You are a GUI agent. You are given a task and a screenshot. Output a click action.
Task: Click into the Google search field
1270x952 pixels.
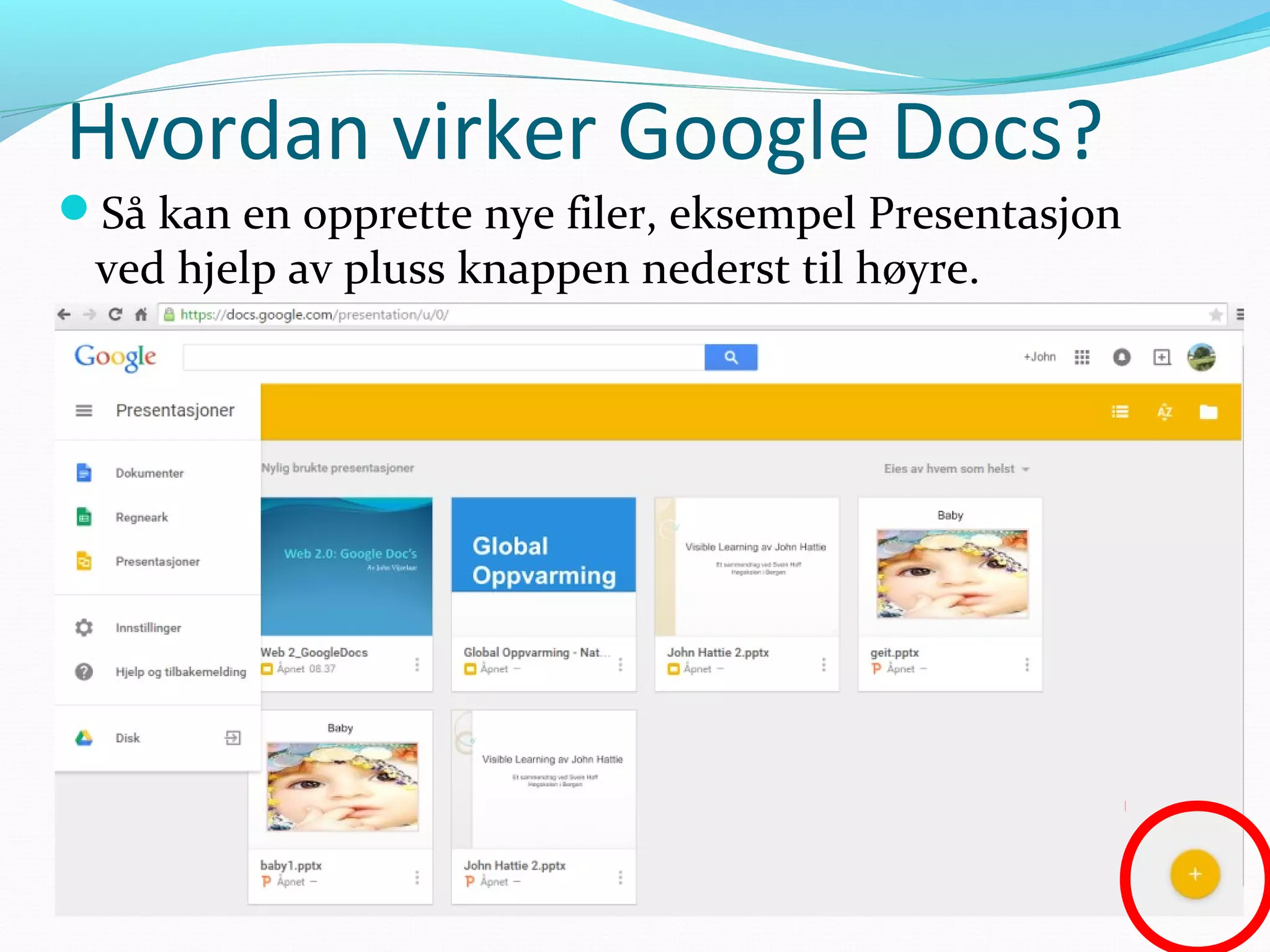coord(444,358)
